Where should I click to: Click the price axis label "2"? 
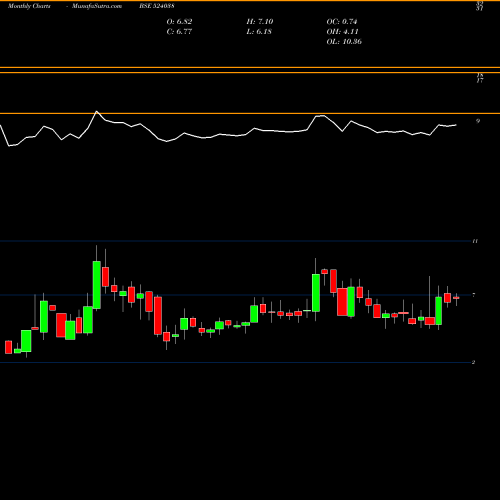473,362
